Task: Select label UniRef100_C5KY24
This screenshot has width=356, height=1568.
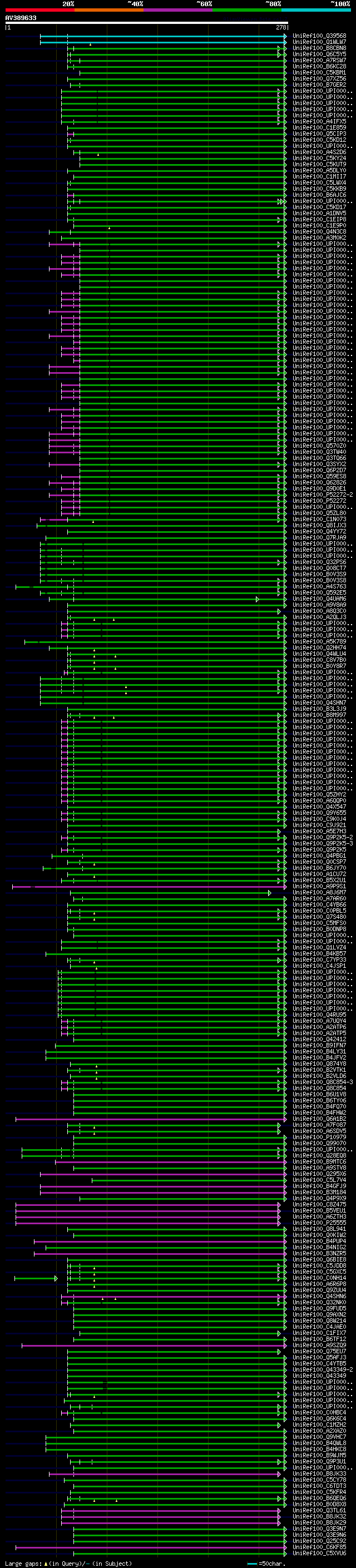Action: click(x=319, y=159)
